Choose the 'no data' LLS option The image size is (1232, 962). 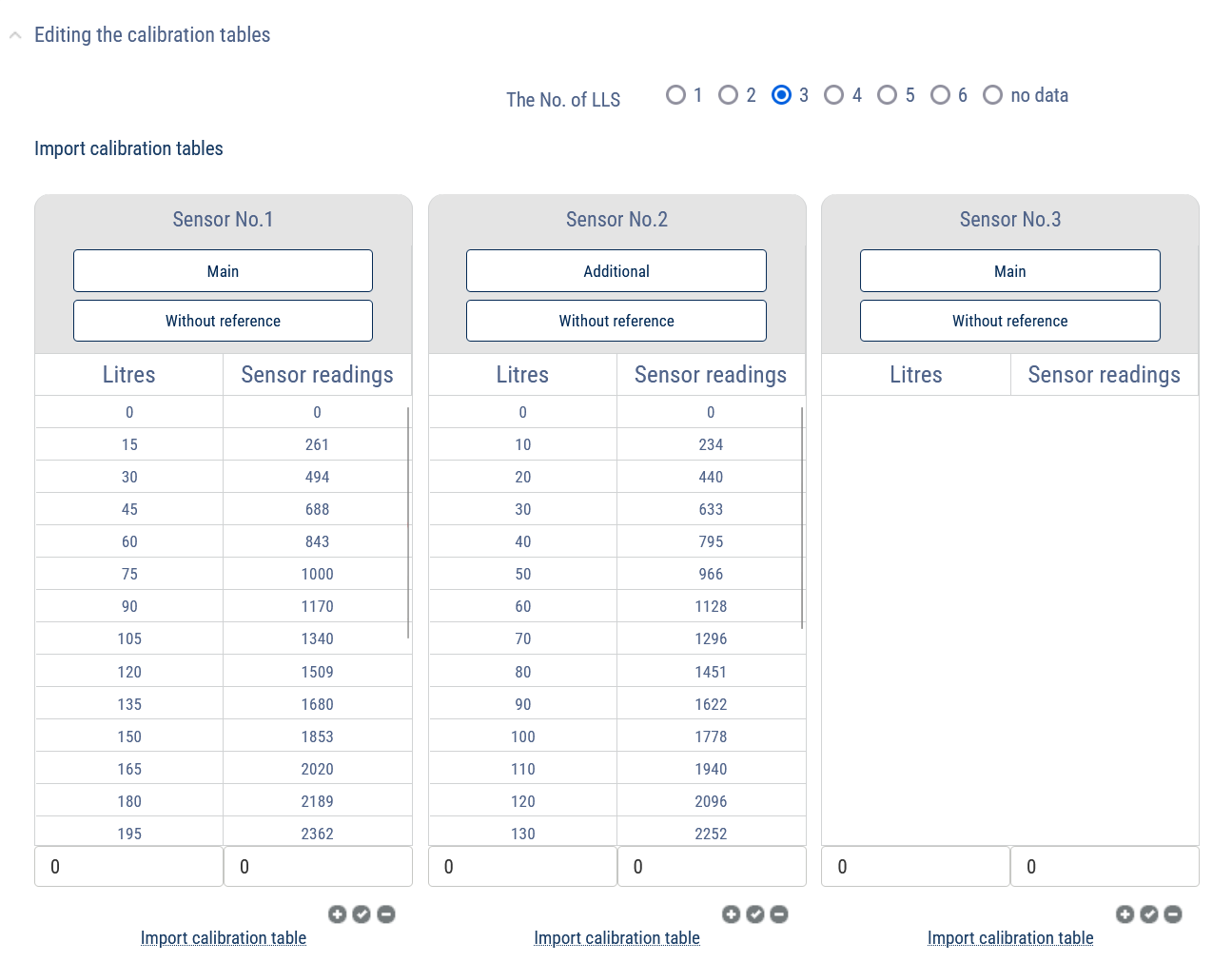pos(992,95)
